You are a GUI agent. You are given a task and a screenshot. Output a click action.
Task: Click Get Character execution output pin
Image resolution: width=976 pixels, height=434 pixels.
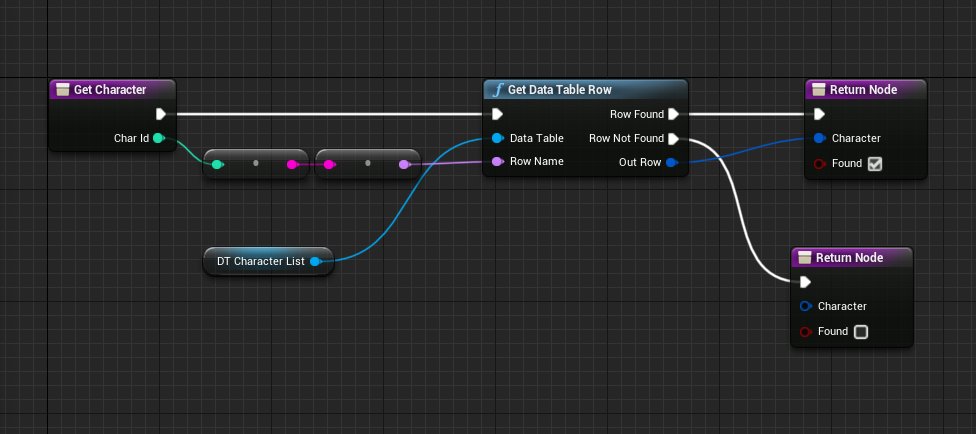[160, 114]
